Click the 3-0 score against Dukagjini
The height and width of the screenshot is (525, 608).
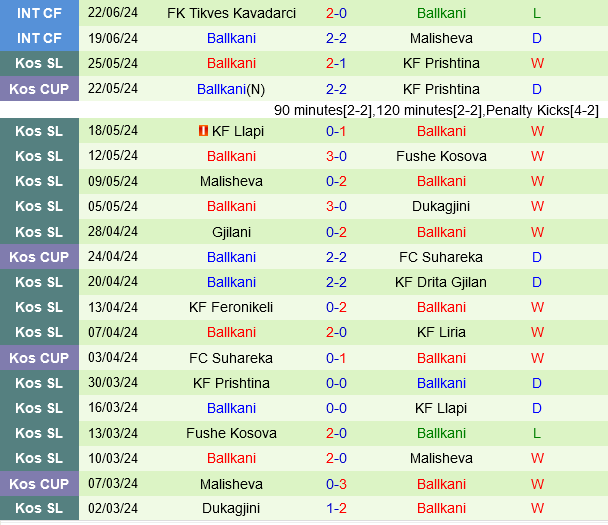pos(336,206)
